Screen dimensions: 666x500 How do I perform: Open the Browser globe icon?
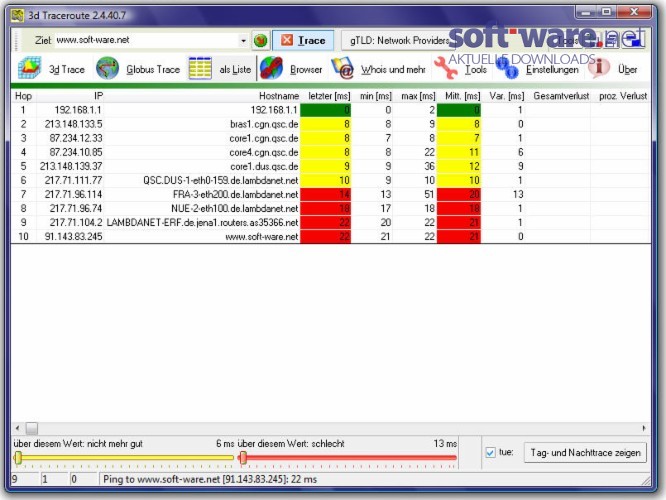(271, 68)
